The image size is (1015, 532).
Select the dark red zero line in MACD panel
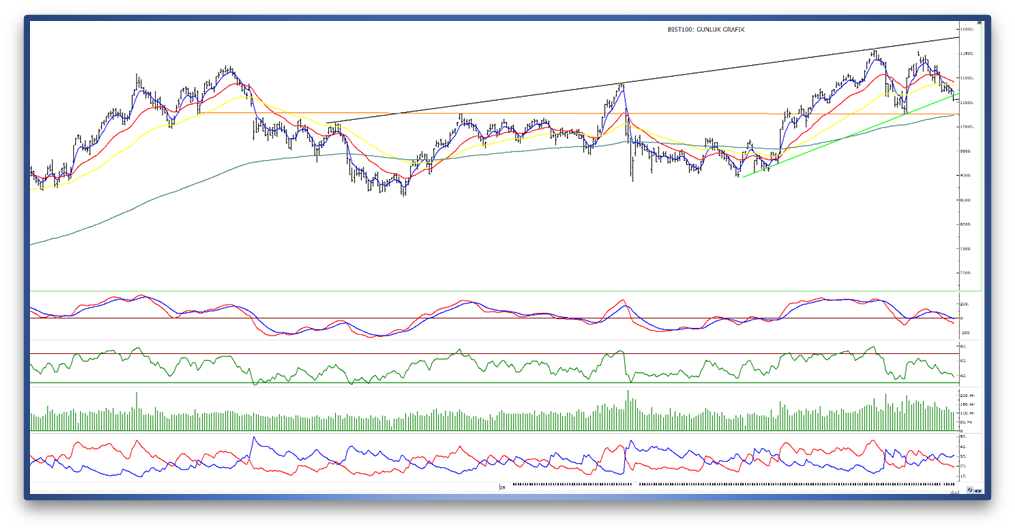(x=500, y=318)
